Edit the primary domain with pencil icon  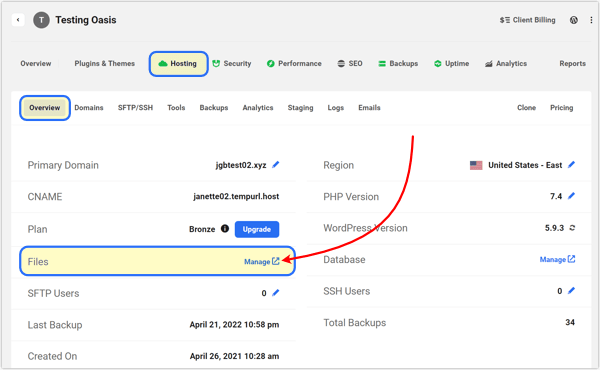[276, 165]
